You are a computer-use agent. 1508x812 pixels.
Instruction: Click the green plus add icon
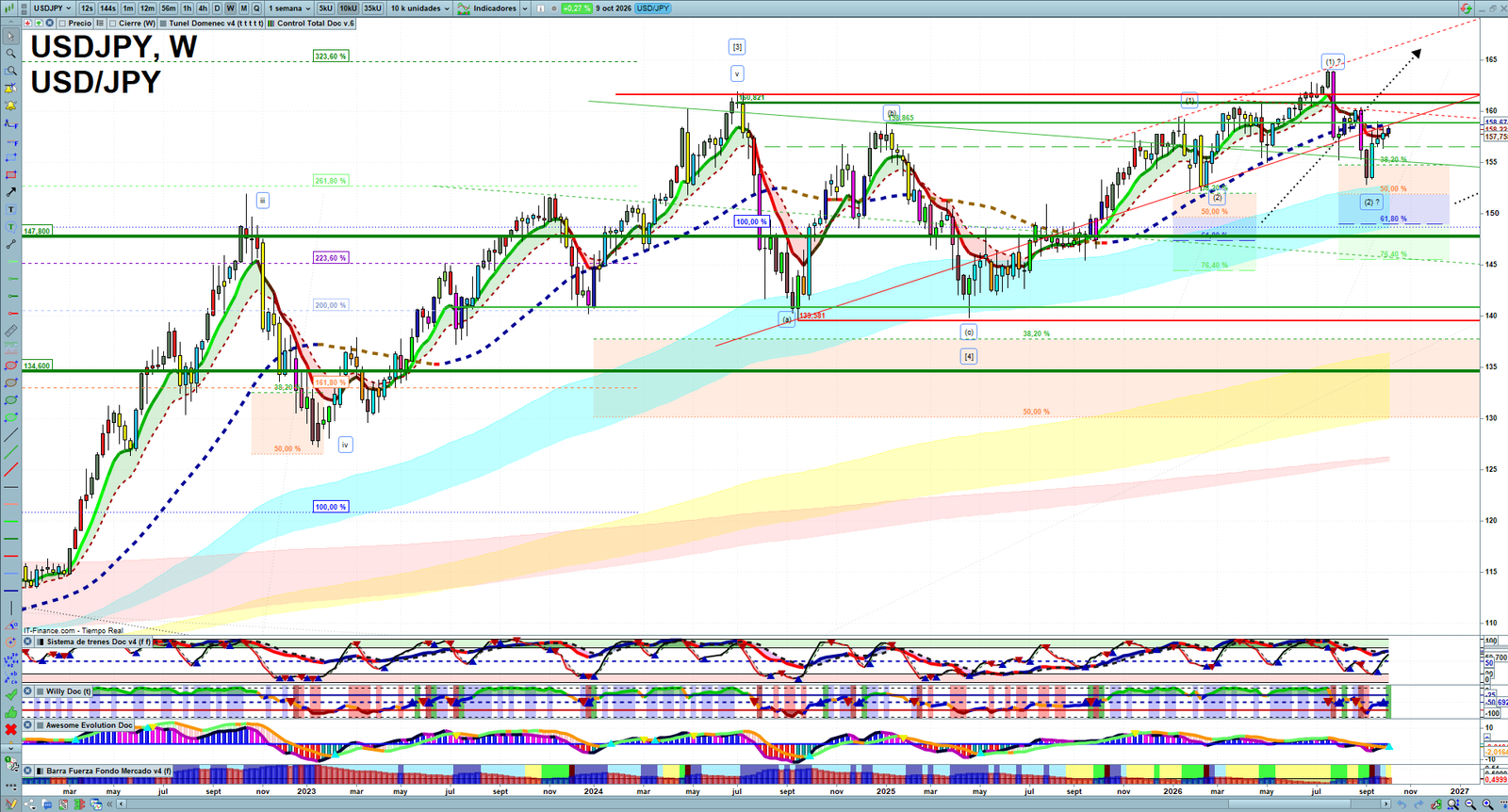pyautogui.click(x=39, y=23)
